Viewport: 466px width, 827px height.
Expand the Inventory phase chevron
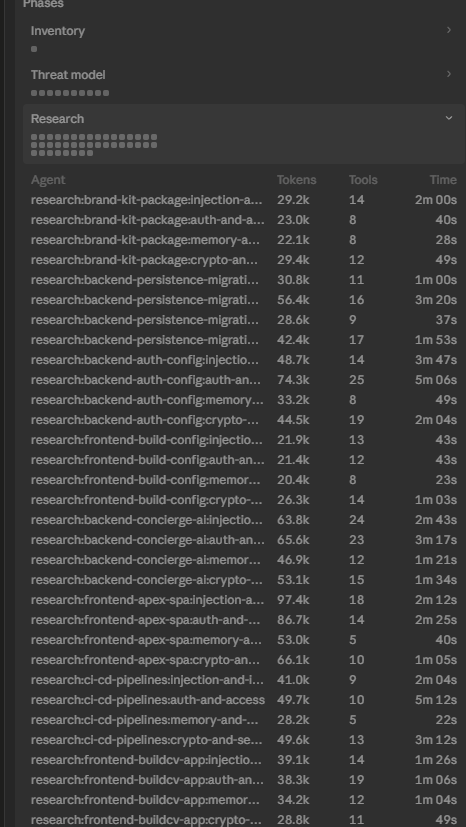449,30
